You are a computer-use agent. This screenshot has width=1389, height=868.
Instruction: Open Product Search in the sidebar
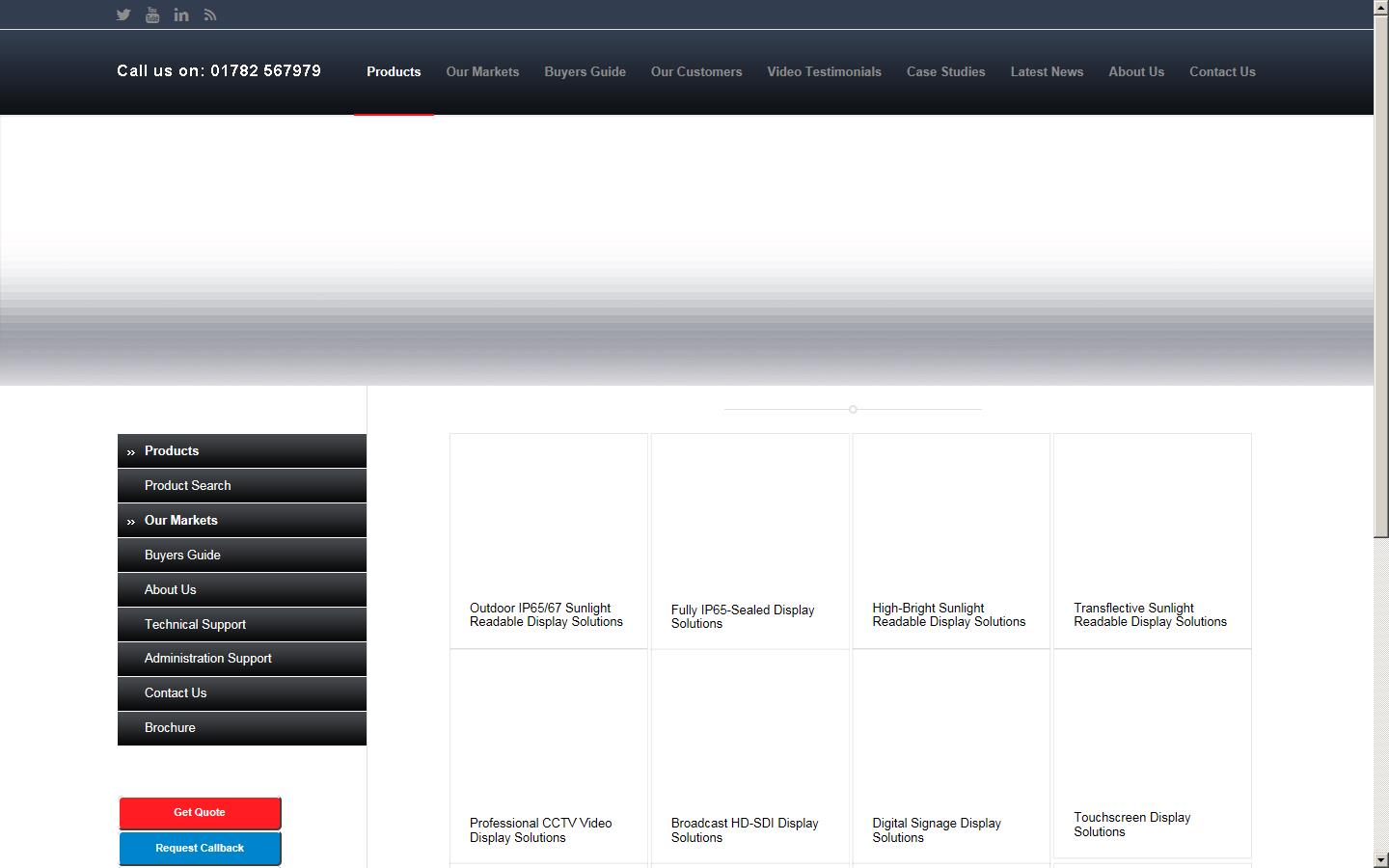tap(187, 485)
